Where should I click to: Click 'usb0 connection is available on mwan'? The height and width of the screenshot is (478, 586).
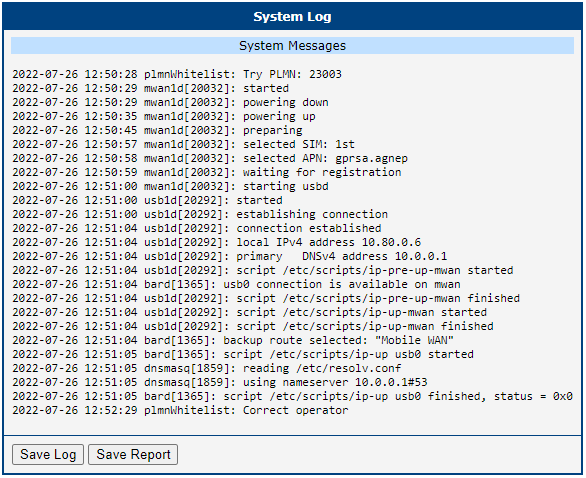[236, 284]
